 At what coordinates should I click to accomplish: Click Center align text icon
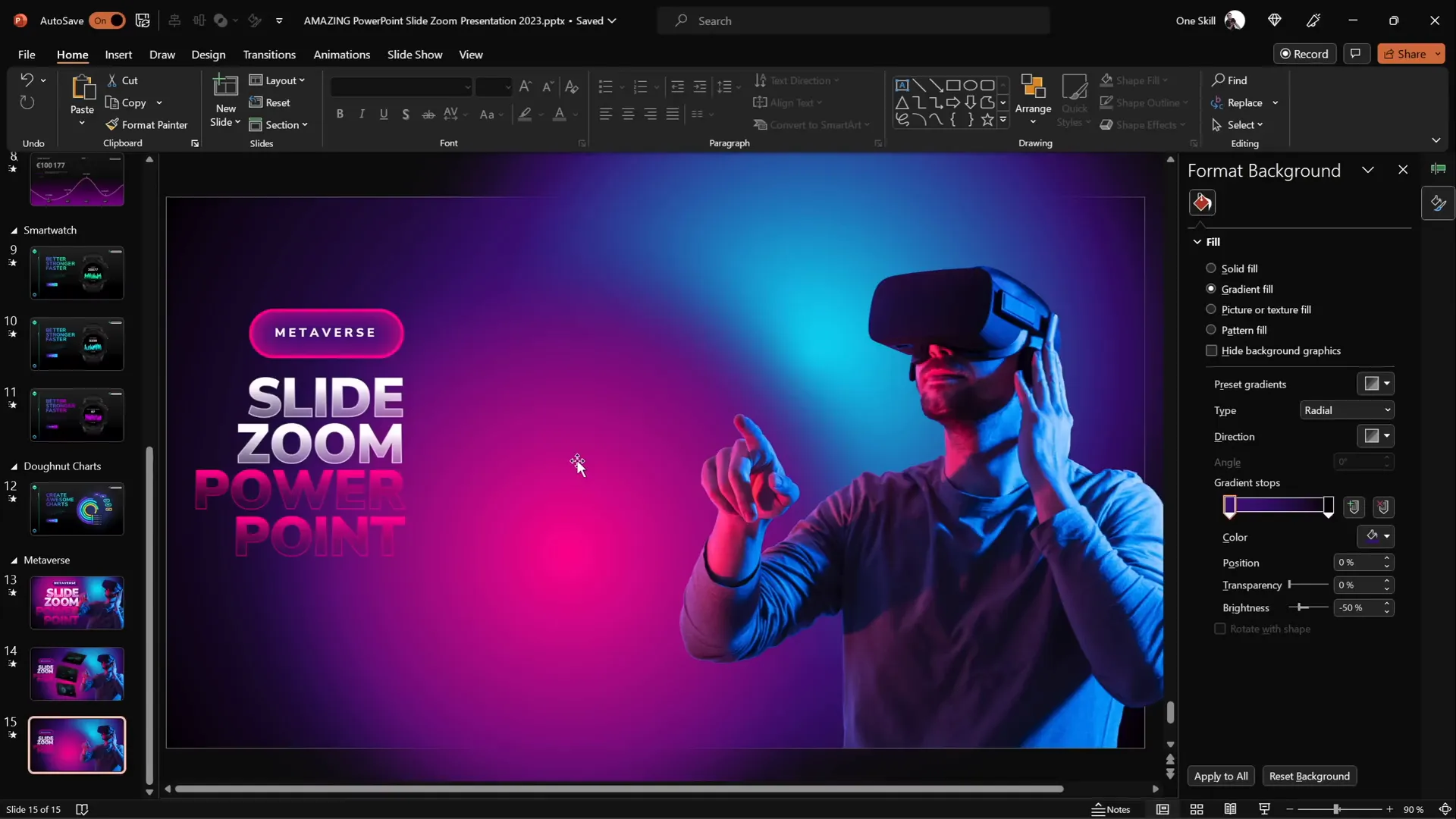point(628,114)
